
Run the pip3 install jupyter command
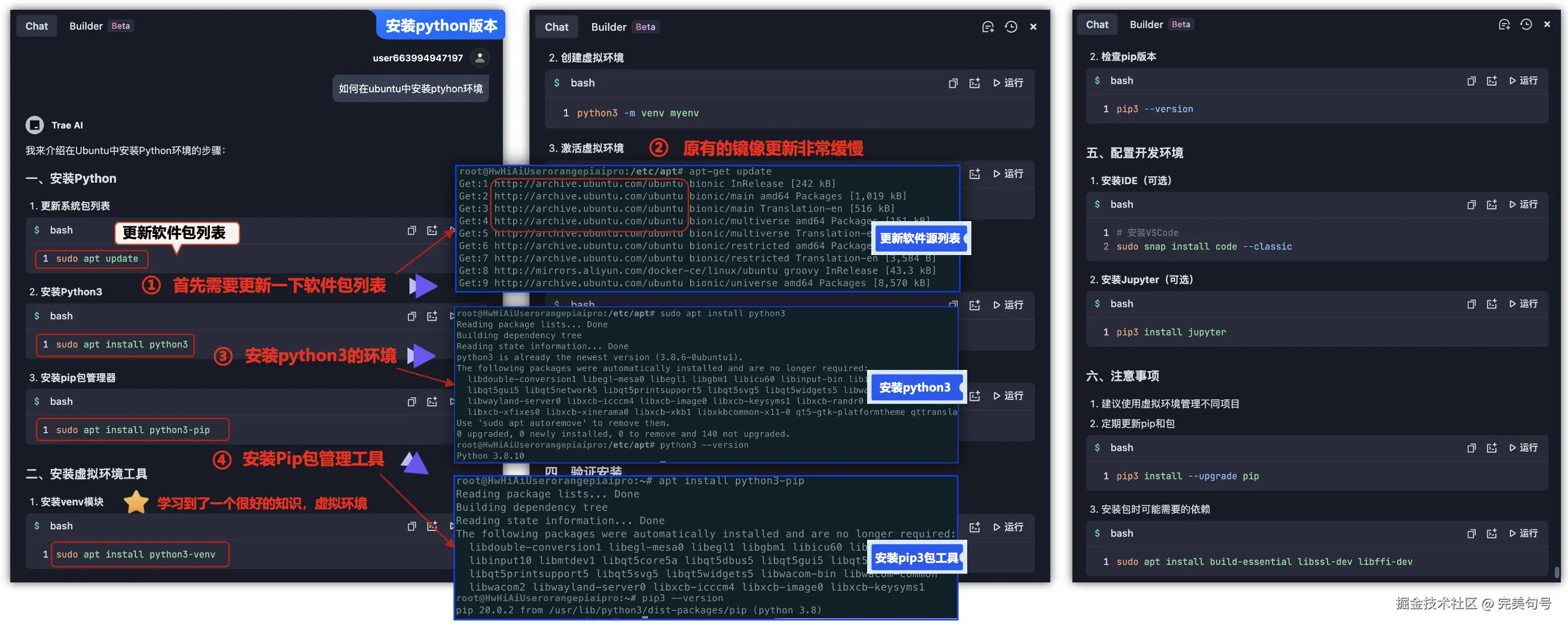(1523, 304)
